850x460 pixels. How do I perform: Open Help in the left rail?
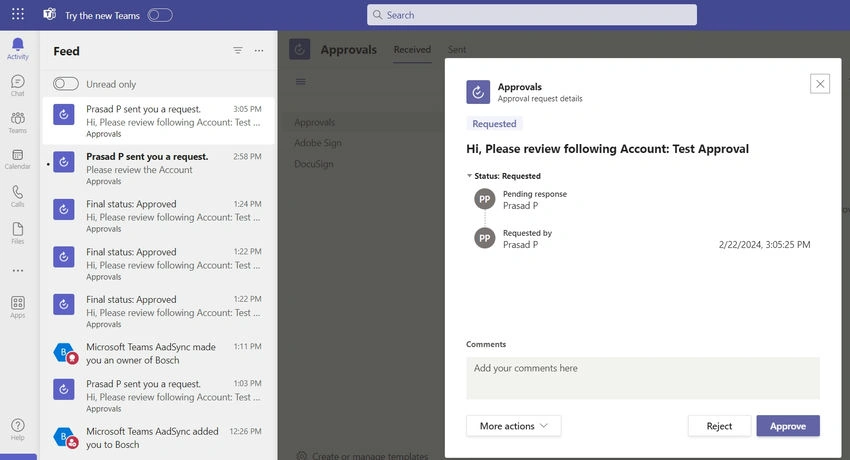coord(18,430)
